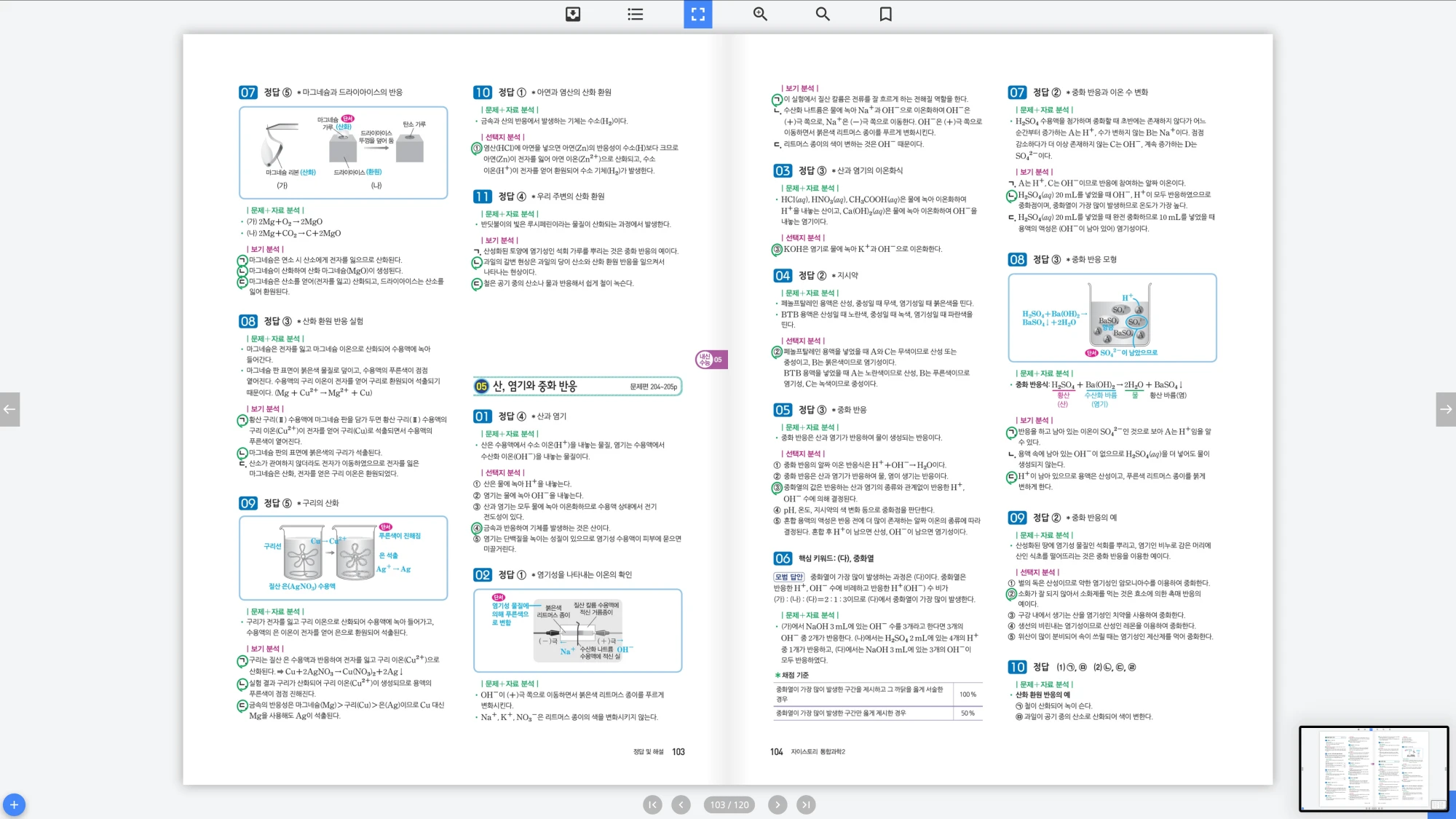Flip back using left edge arrow
The image size is (1456, 819).
pos(9,409)
